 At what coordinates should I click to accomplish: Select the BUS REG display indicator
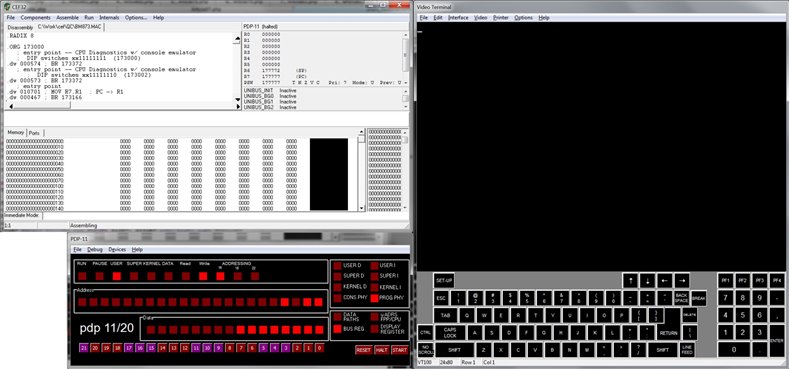point(337,329)
